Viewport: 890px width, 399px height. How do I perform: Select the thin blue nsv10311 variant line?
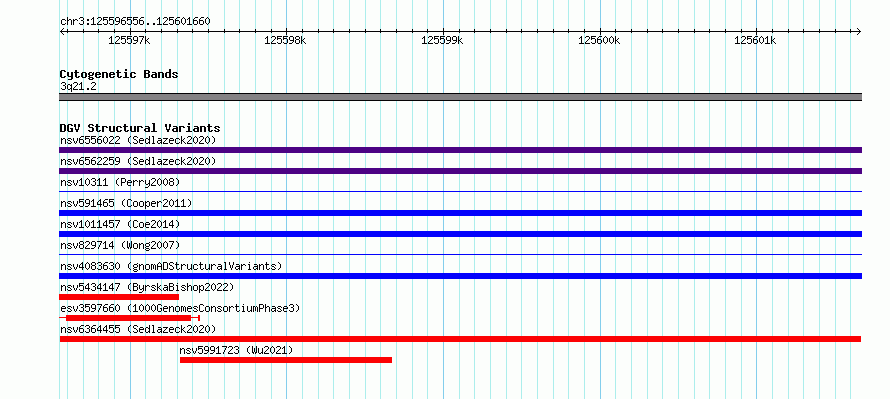click(460, 192)
